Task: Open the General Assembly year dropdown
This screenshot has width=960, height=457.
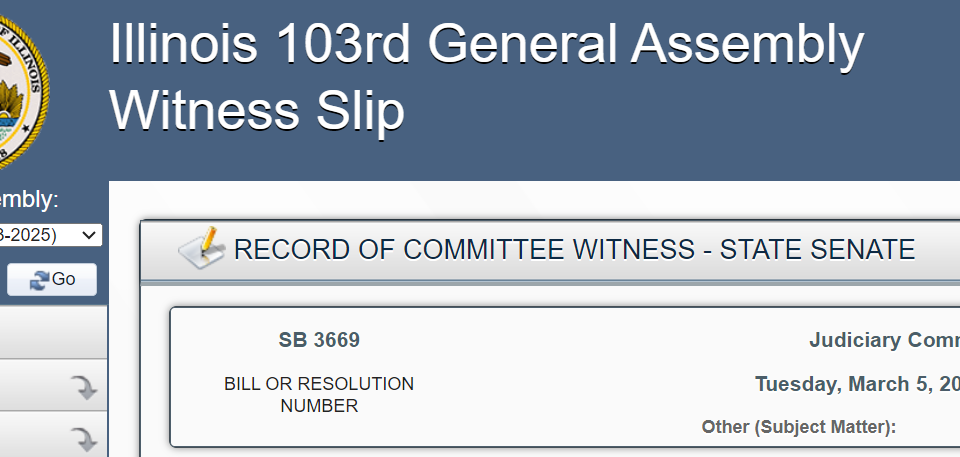Action: click(x=51, y=235)
